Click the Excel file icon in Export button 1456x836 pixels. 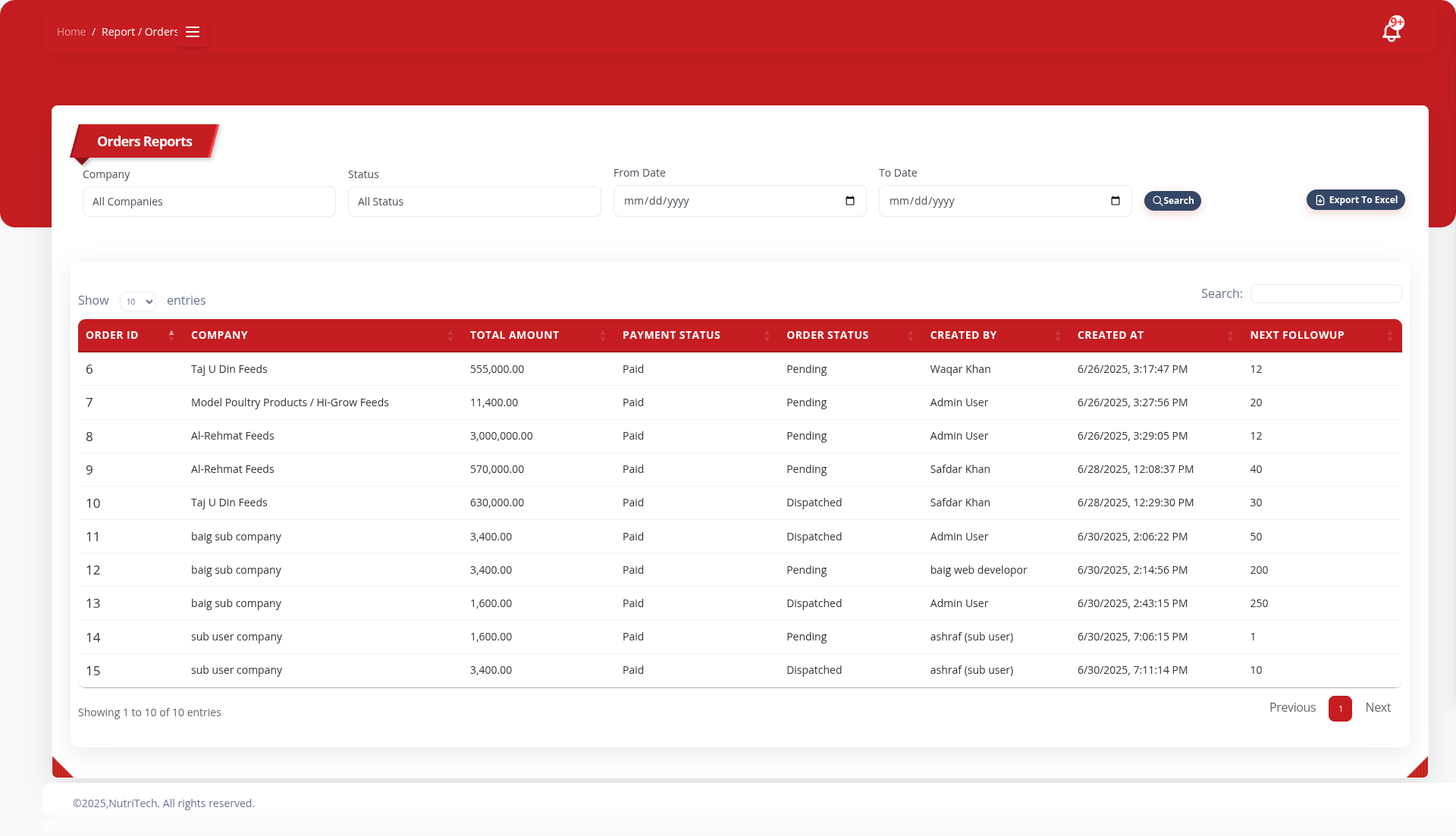pos(1320,199)
